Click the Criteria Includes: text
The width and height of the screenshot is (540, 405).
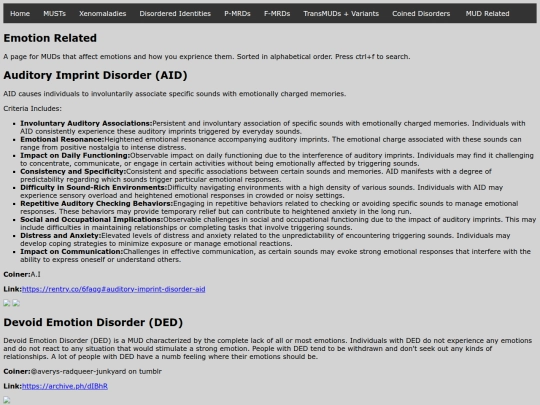coord(32,108)
